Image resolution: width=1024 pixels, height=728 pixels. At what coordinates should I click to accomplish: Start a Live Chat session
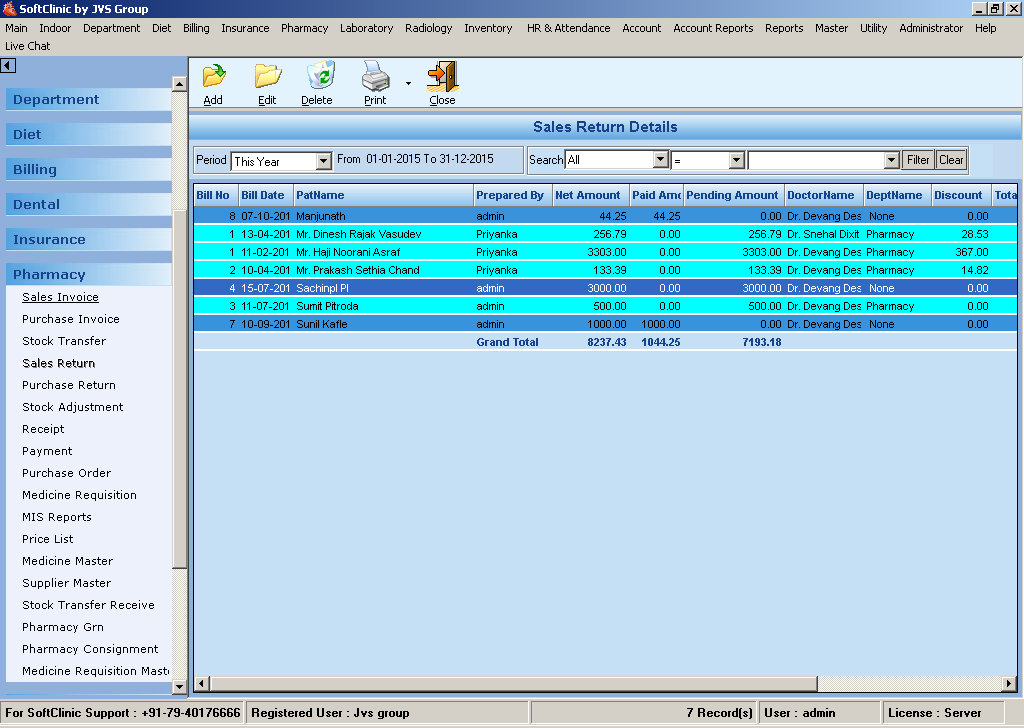[x=27, y=45]
